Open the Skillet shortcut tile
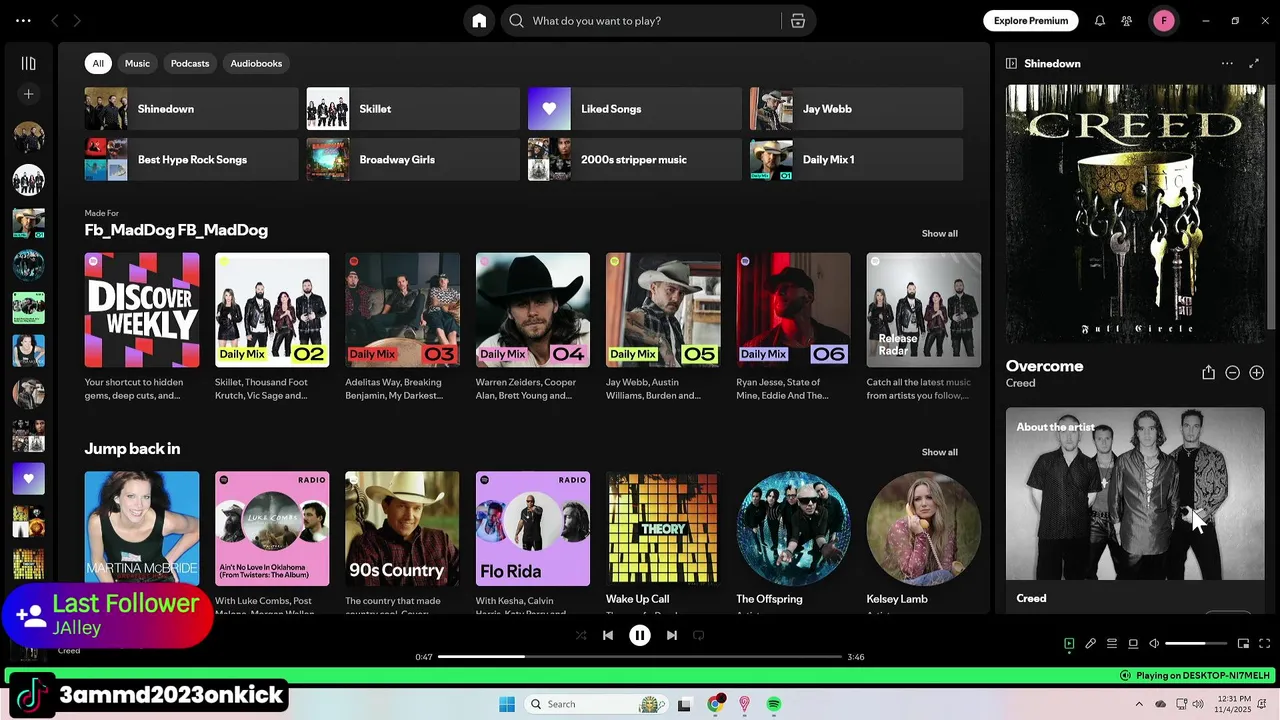Image resolution: width=1280 pixels, height=720 pixels. click(413, 109)
